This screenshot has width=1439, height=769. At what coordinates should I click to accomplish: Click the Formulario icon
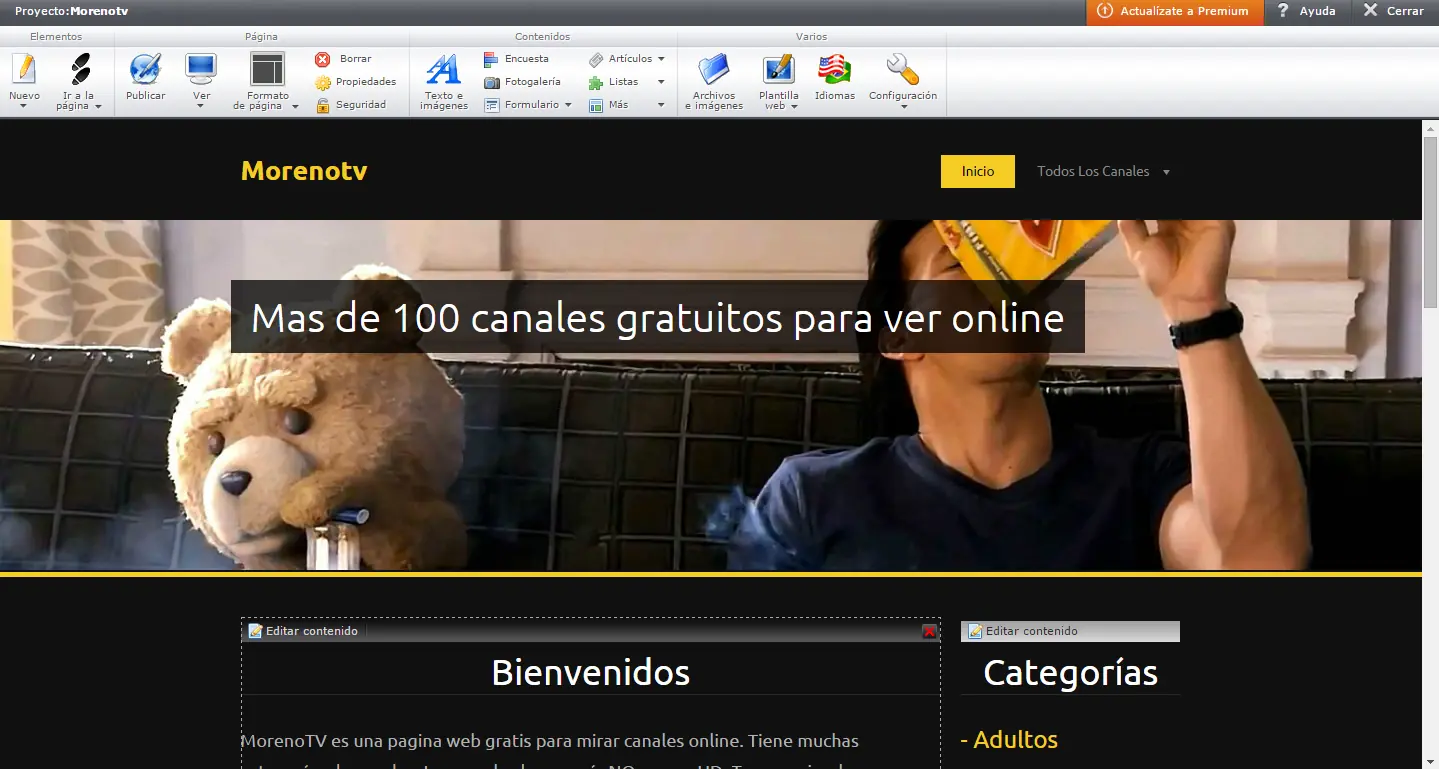tap(491, 105)
